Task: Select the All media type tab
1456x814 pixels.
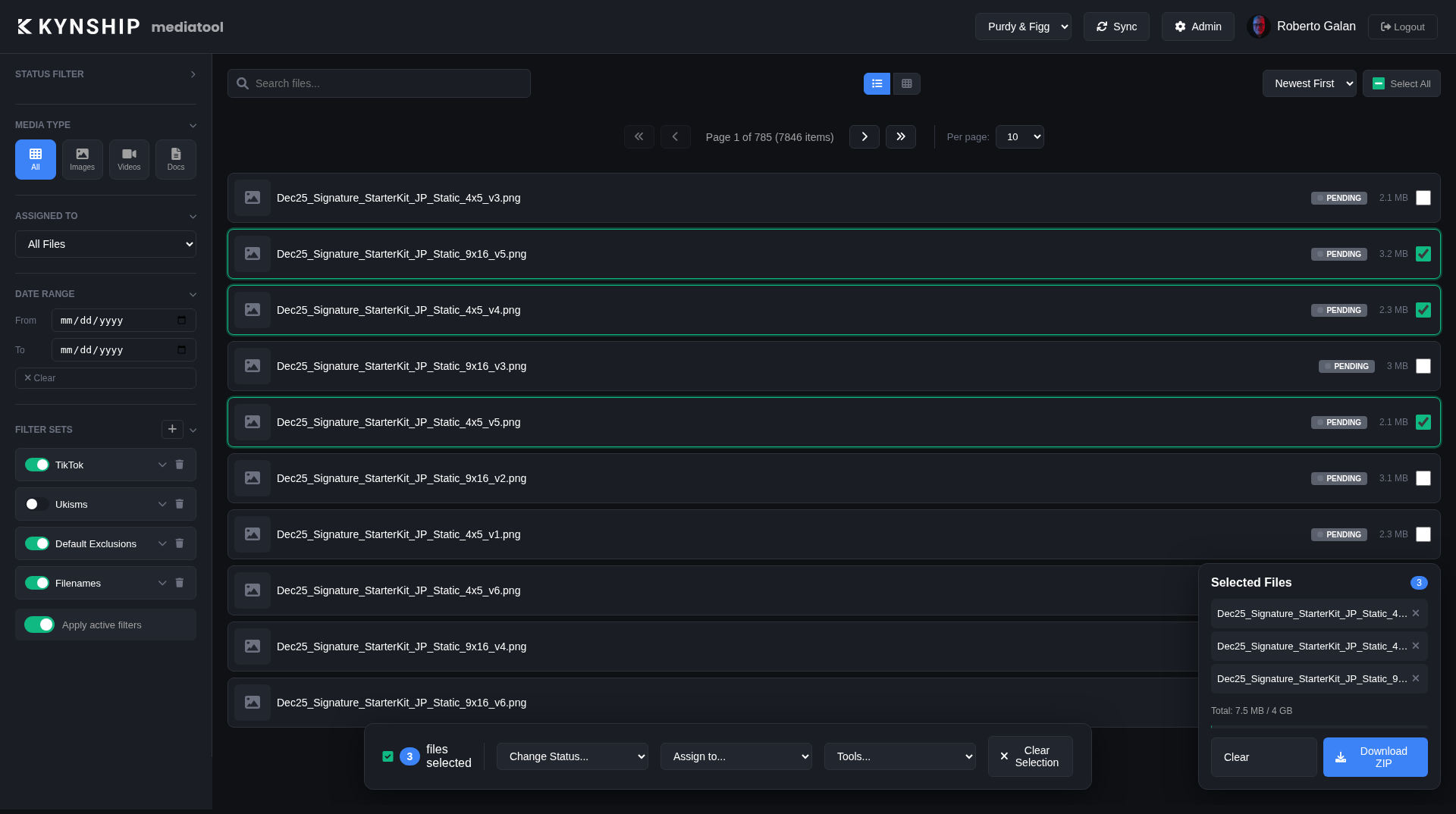Action: click(x=35, y=159)
